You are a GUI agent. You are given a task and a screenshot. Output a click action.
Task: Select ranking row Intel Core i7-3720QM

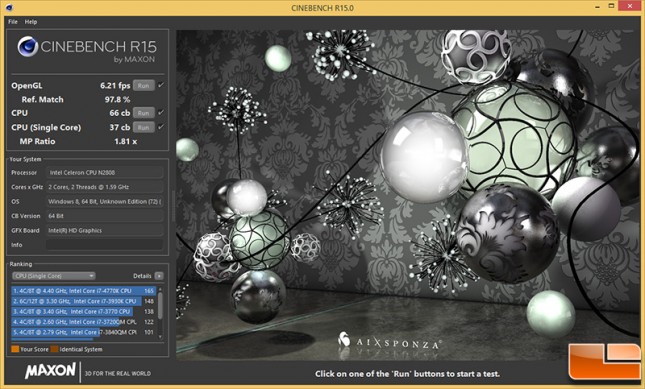pyautogui.click(x=84, y=322)
